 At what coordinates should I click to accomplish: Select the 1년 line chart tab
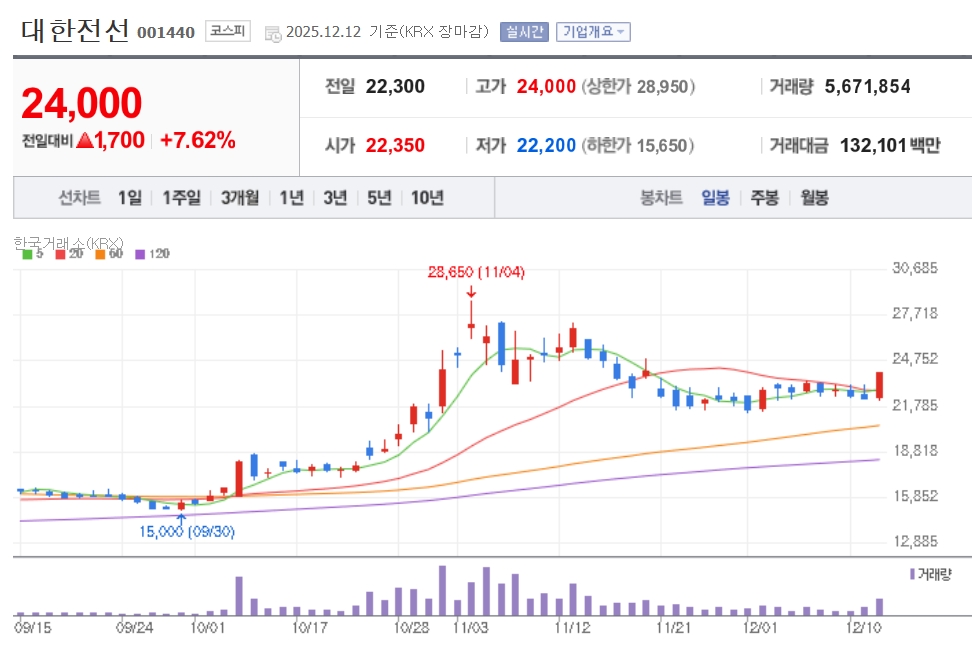tap(291, 198)
